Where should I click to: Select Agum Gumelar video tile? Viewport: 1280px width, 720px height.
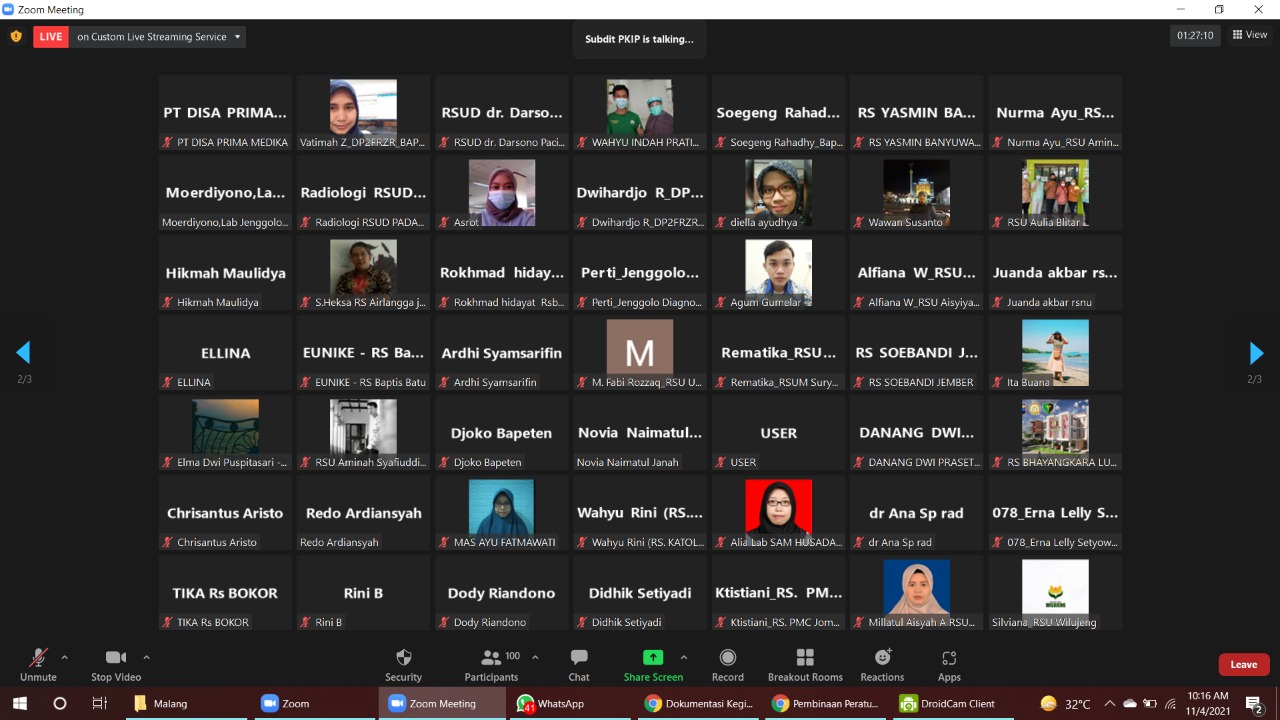pos(778,273)
